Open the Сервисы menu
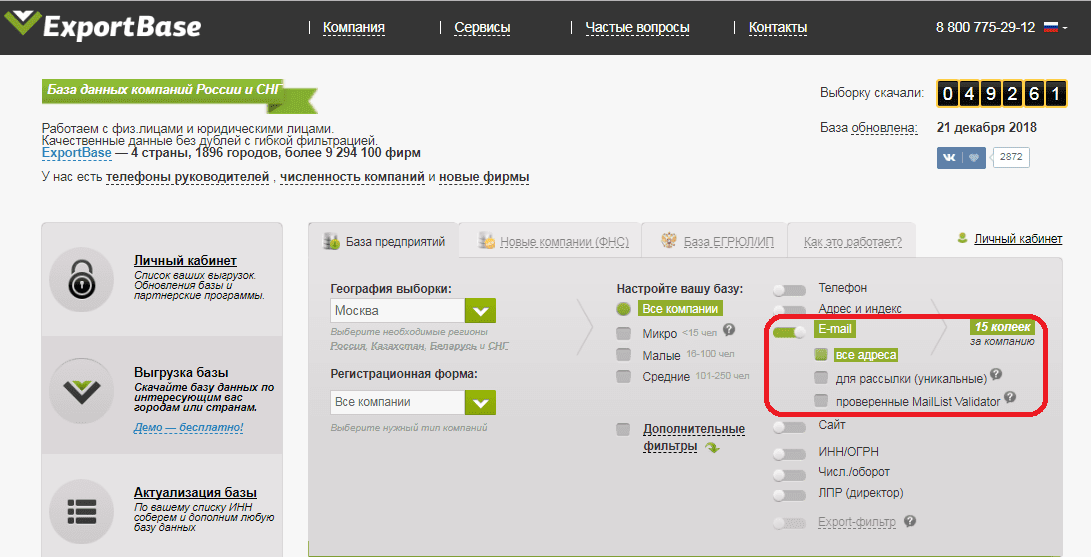1091x557 pixels. (x=482, y=28)
